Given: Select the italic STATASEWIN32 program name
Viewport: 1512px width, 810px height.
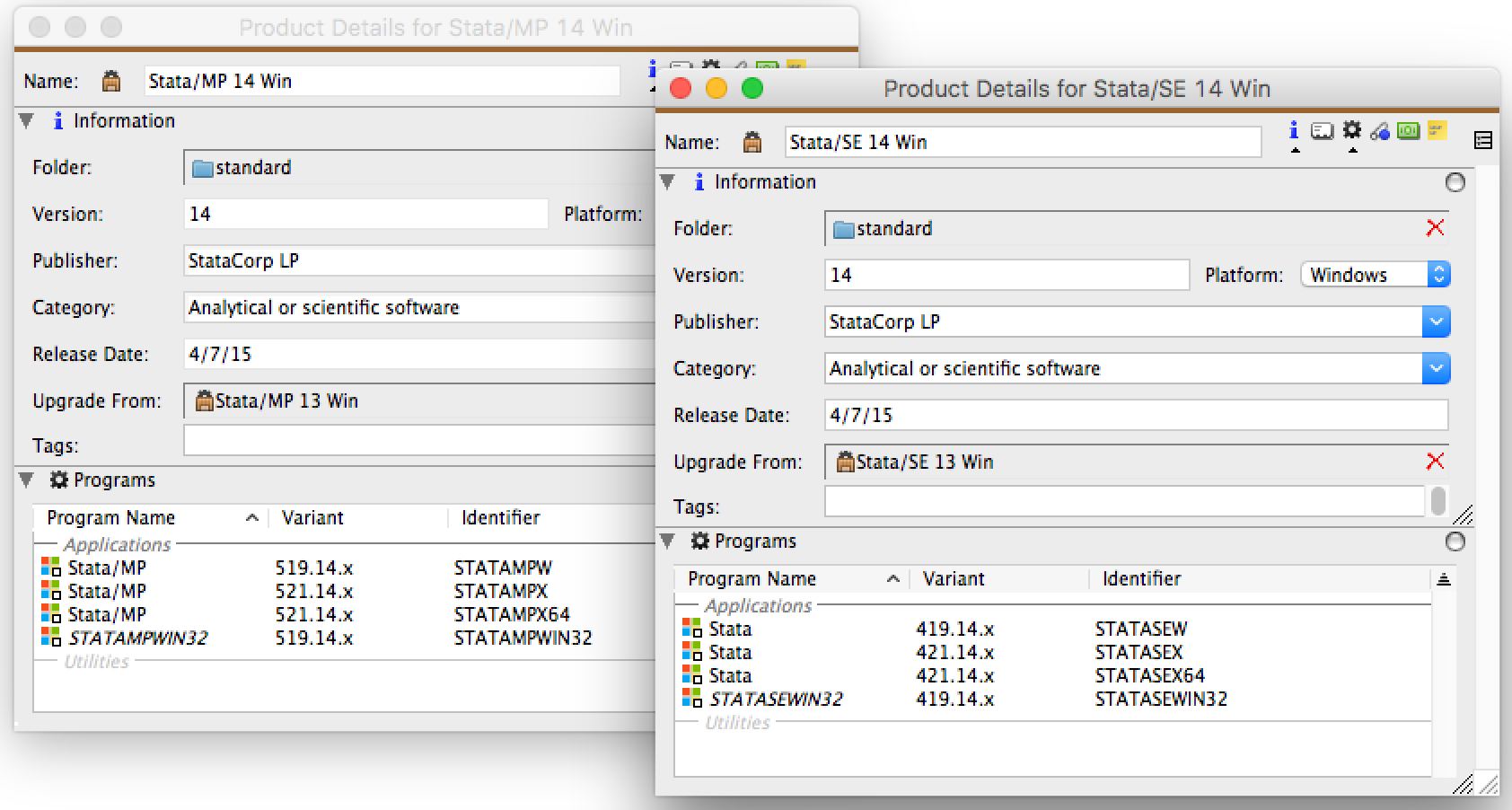Looking at the screenshot, I should click(776, 699).
